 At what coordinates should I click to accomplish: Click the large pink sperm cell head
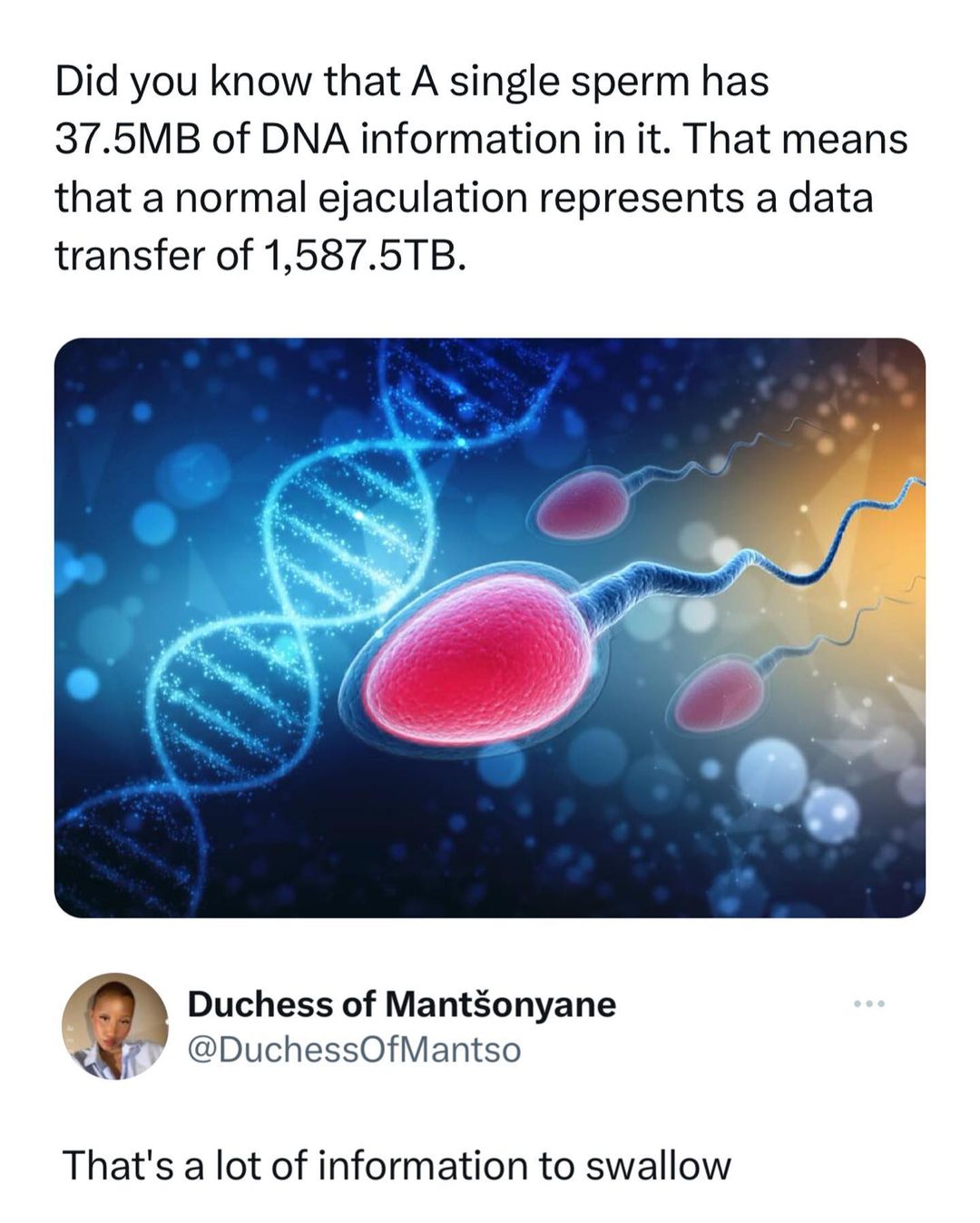(479, 656)
